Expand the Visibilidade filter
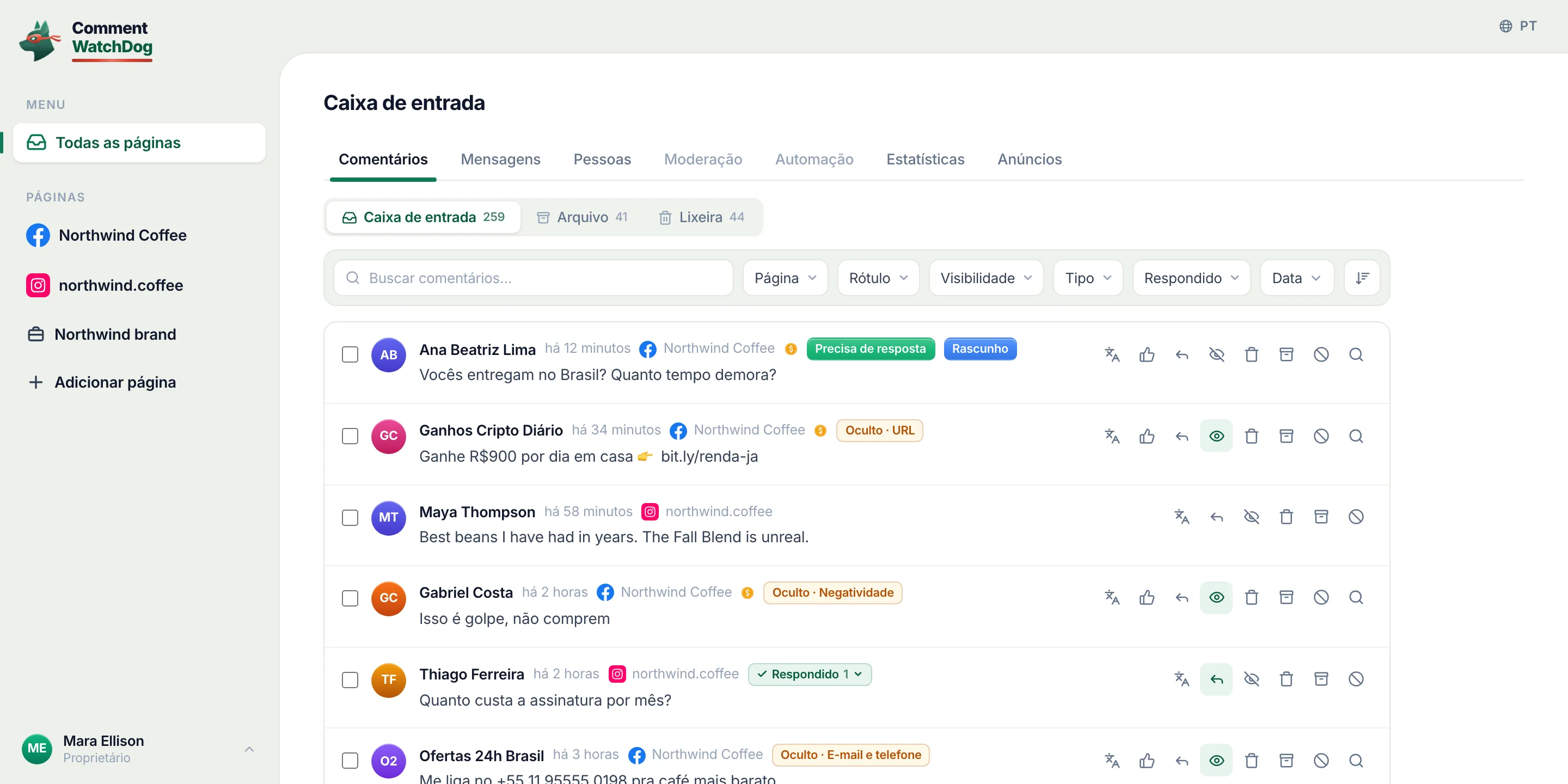 click(x=986, y=278)
